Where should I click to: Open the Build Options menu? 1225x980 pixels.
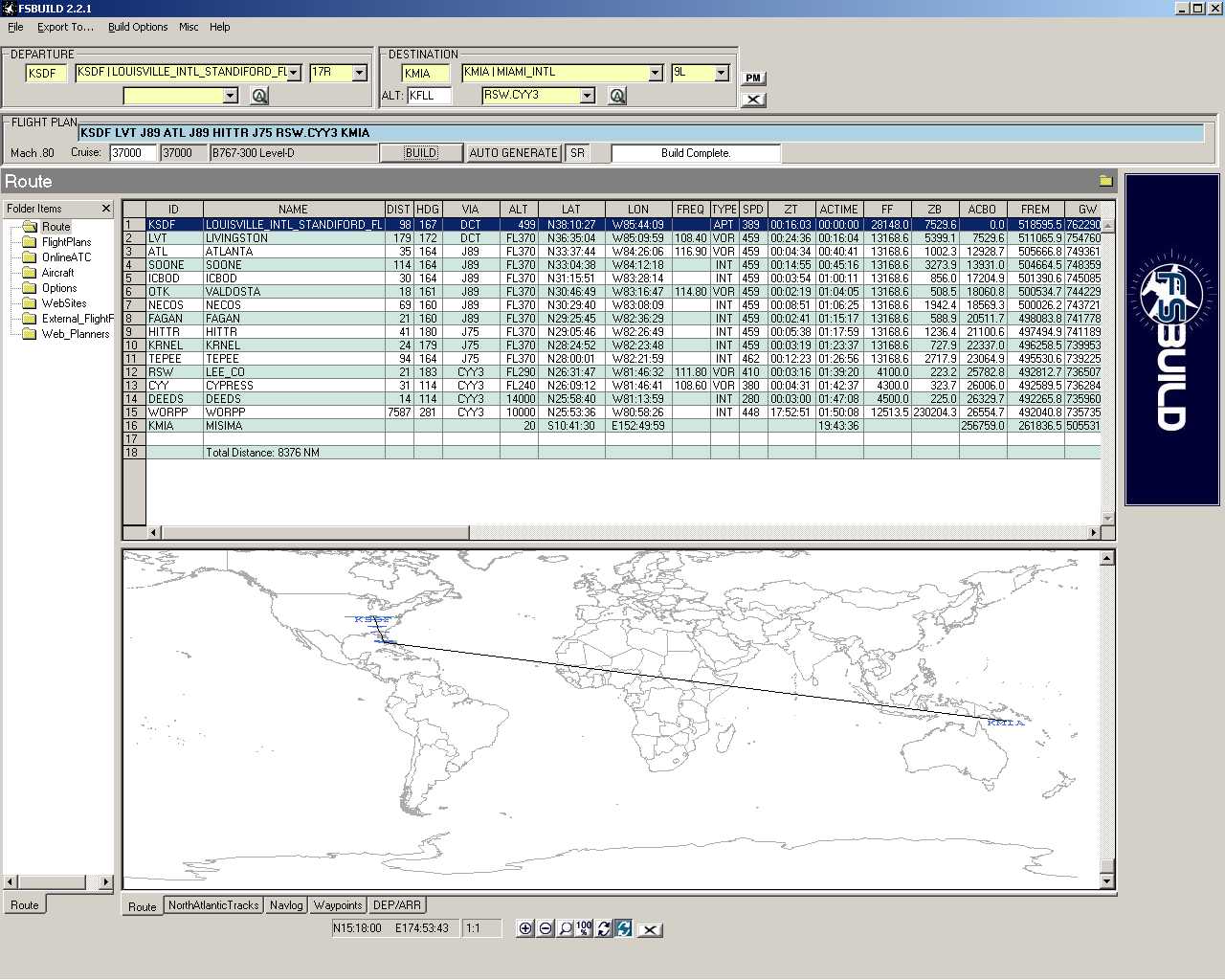click(138, 27)
